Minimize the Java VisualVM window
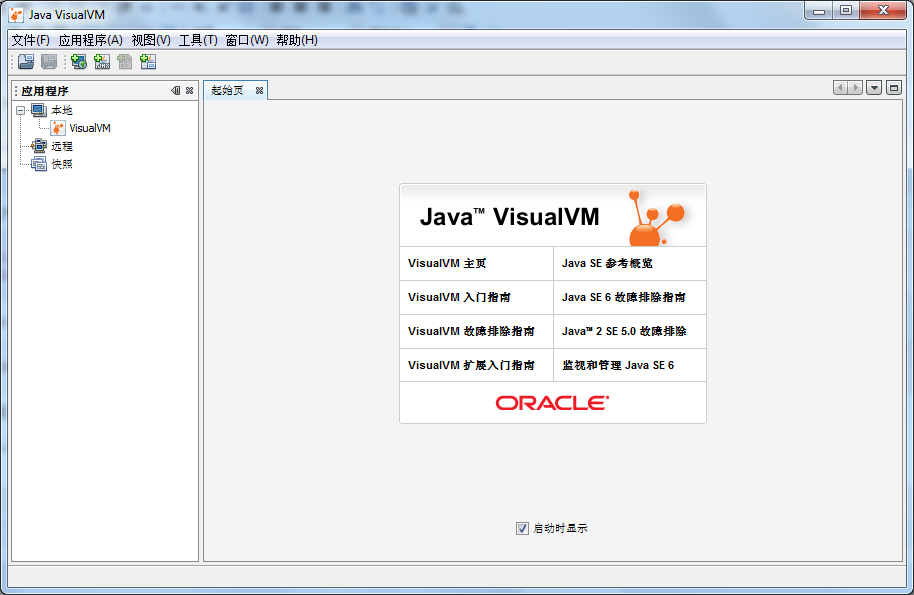914x595 pixels. (819, 10)
